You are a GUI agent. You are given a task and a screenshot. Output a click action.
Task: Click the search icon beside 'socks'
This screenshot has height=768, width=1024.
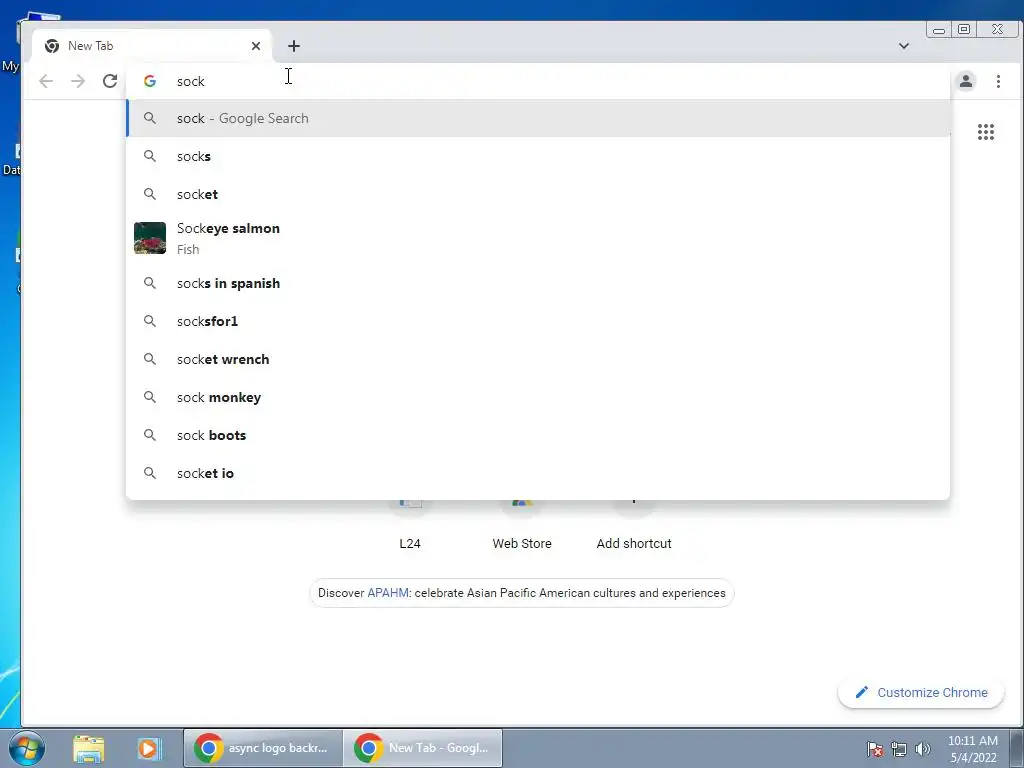(x=150, y=156)
